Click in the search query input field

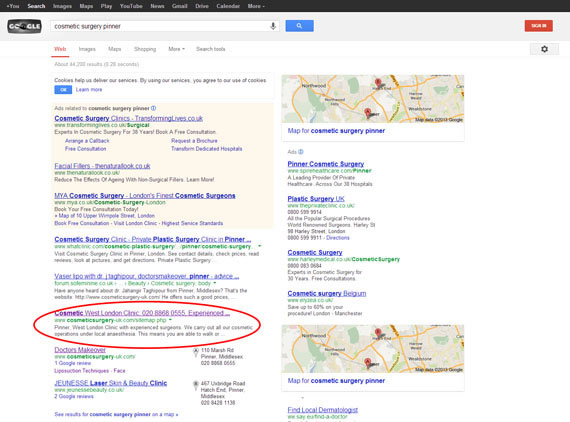[160, 26]
